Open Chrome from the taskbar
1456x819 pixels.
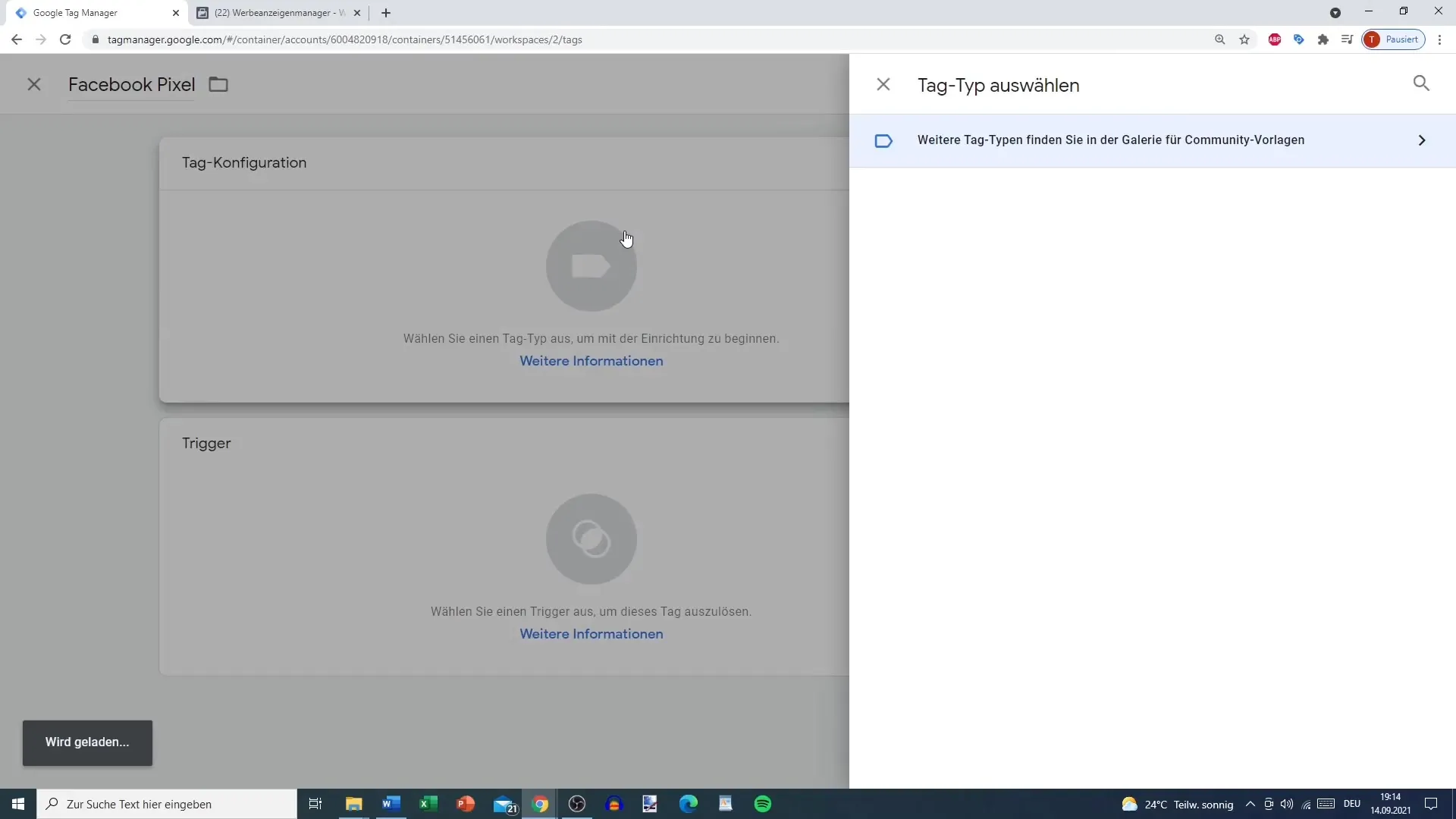tap(540, 804)
